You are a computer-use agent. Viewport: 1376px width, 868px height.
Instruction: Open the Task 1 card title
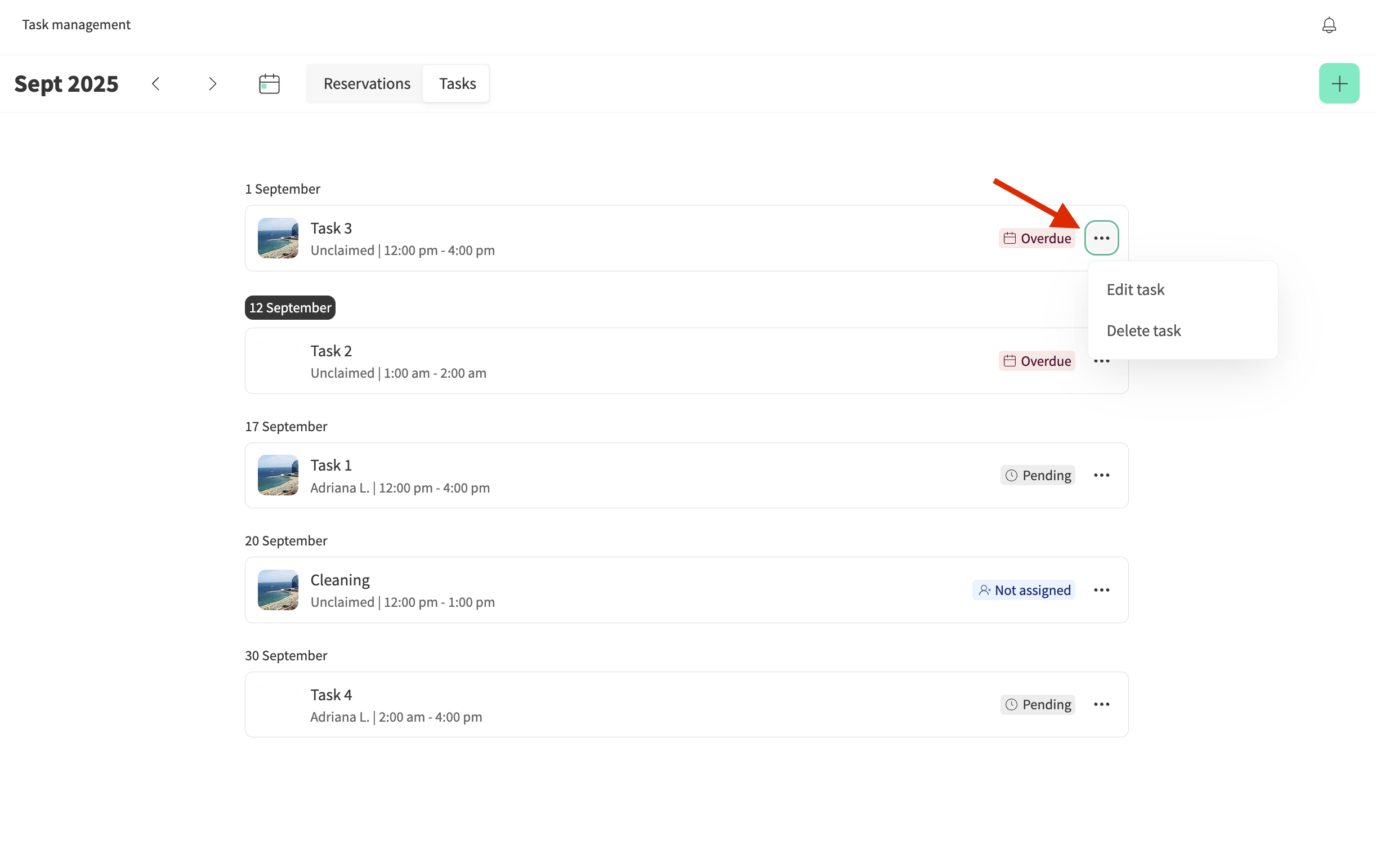click(x=331, y=464)
